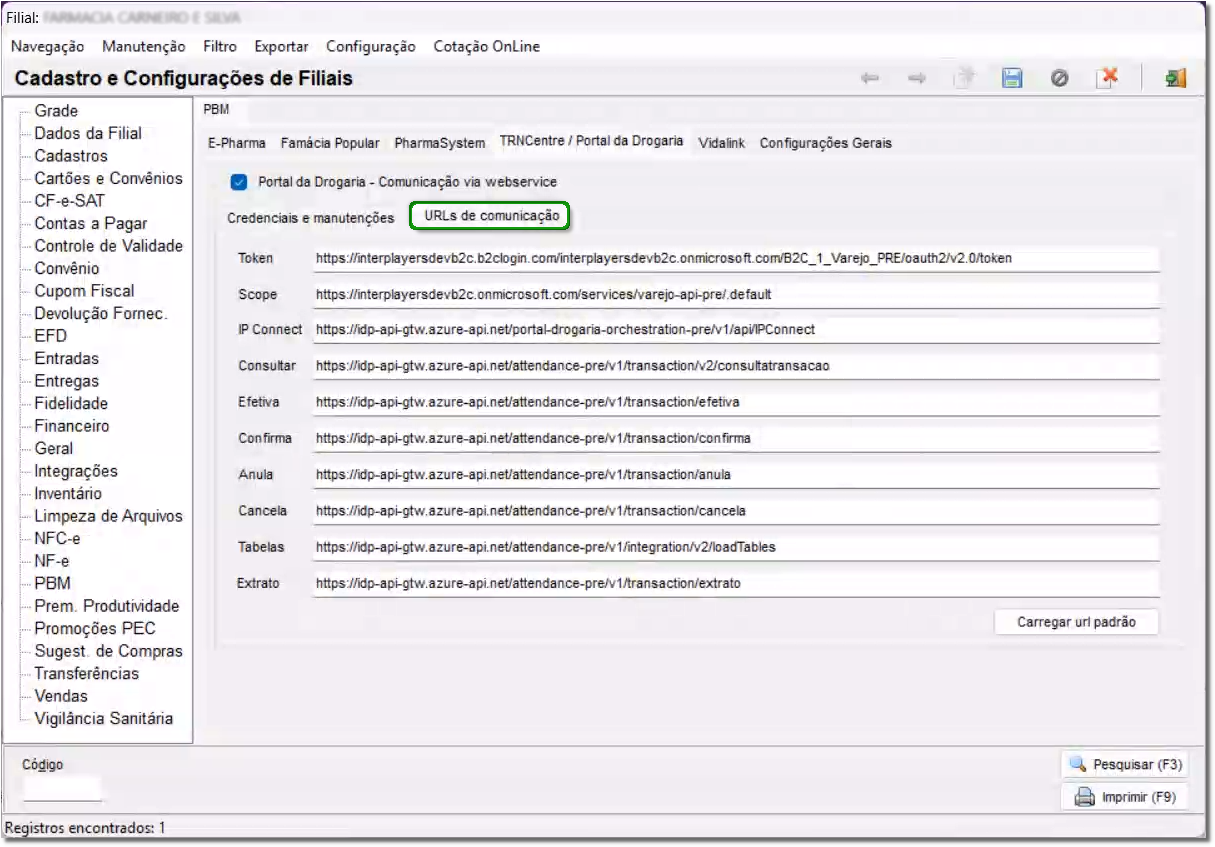Select URLs de comunicação sub-tab
This screenshot has height=847, width=1215.
490,215
